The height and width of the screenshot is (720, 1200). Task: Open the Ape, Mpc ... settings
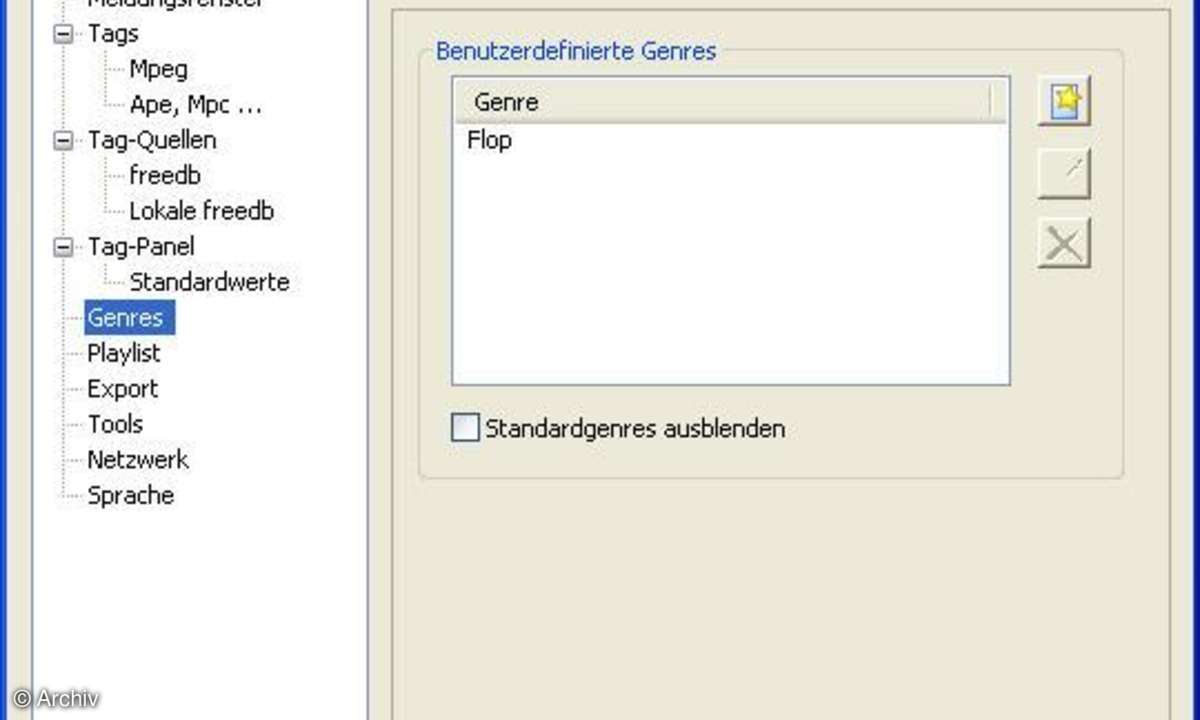196,105
